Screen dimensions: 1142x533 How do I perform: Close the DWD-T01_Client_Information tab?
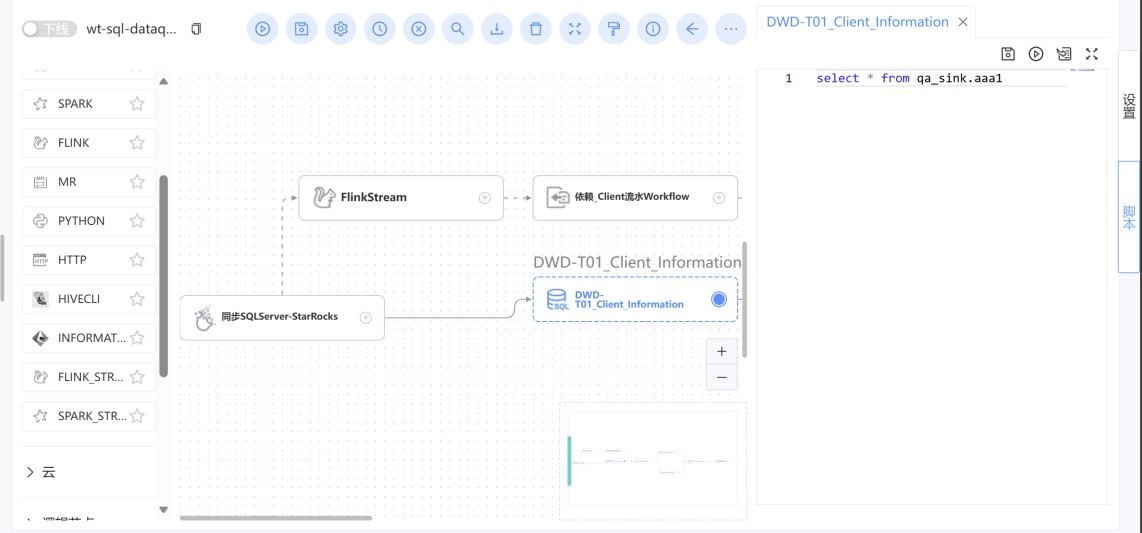point(962,22)
